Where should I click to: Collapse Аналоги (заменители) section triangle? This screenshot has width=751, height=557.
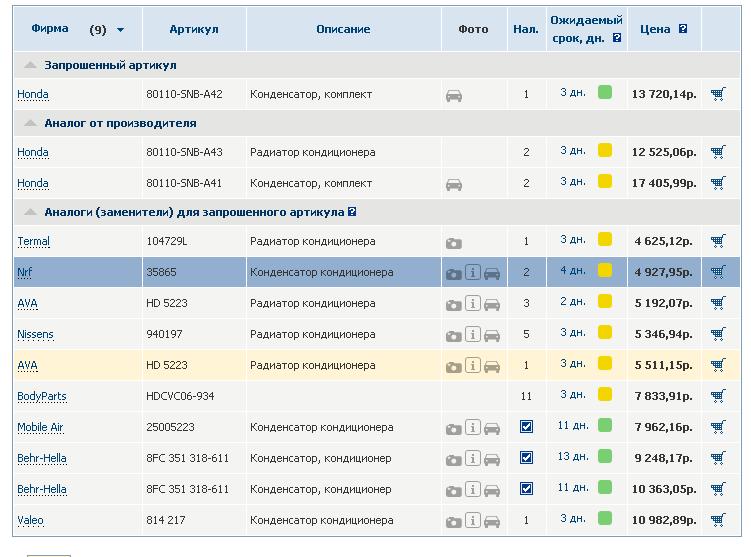tap(30, 212)
